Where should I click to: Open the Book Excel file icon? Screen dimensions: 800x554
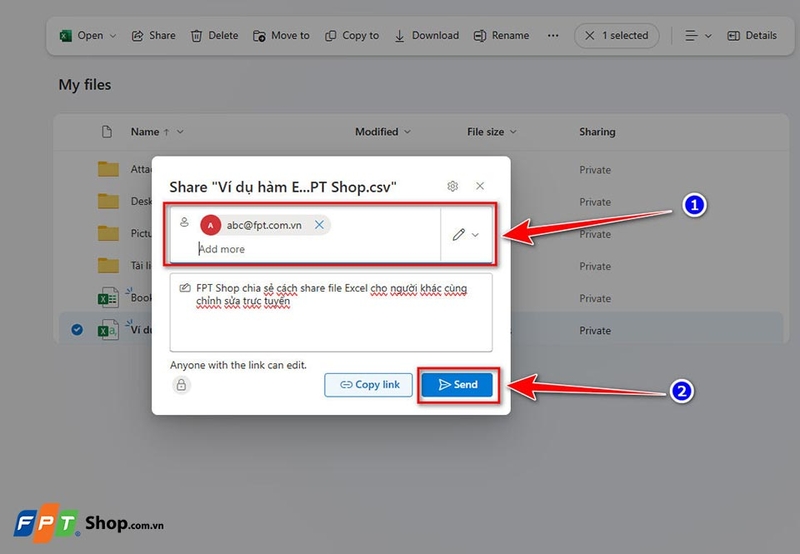(x=108, y=298)
